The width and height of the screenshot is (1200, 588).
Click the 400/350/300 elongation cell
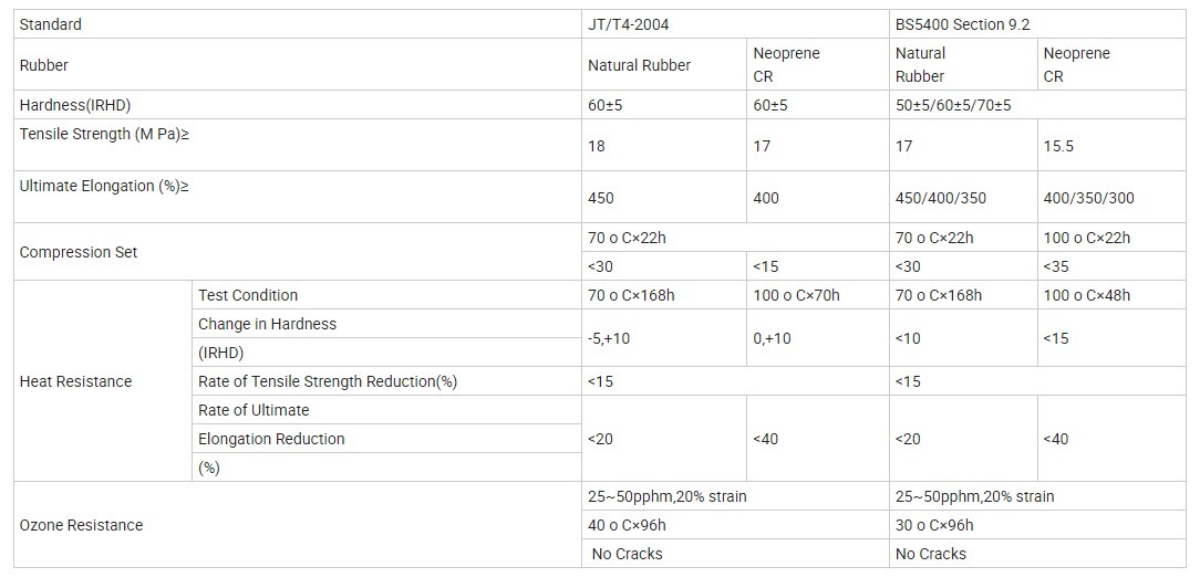tap(1088, 198)
